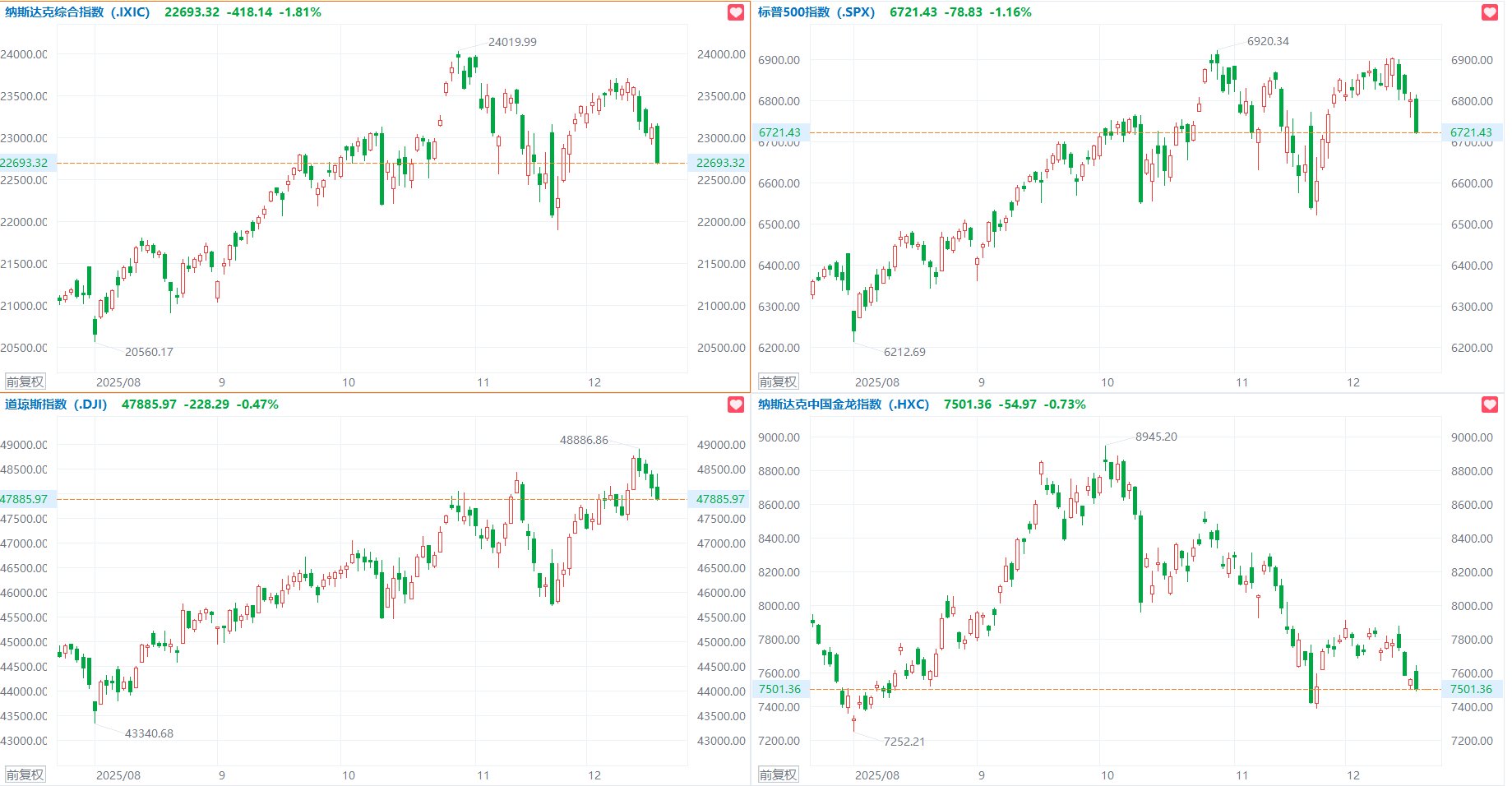Open the 道琼斯指数 (.DJI) title link
This screenshot has height=786, width=1512.
56,405
